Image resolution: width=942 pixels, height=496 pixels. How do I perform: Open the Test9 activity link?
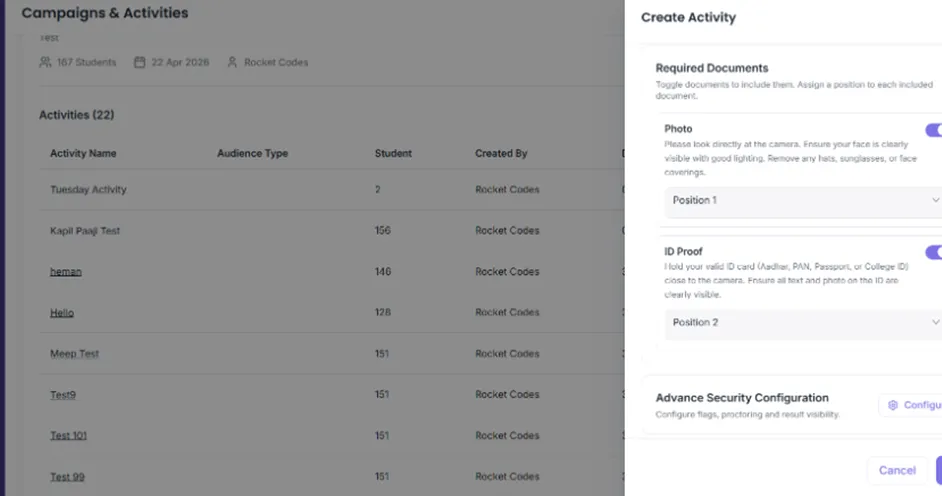click(x=62, y=395)
